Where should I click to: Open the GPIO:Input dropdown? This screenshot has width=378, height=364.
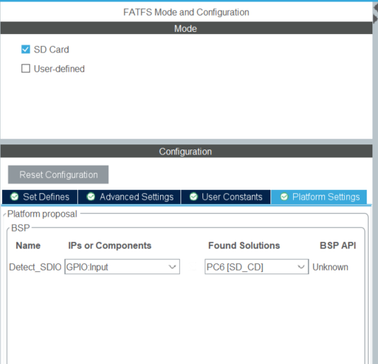click(122, 267)
